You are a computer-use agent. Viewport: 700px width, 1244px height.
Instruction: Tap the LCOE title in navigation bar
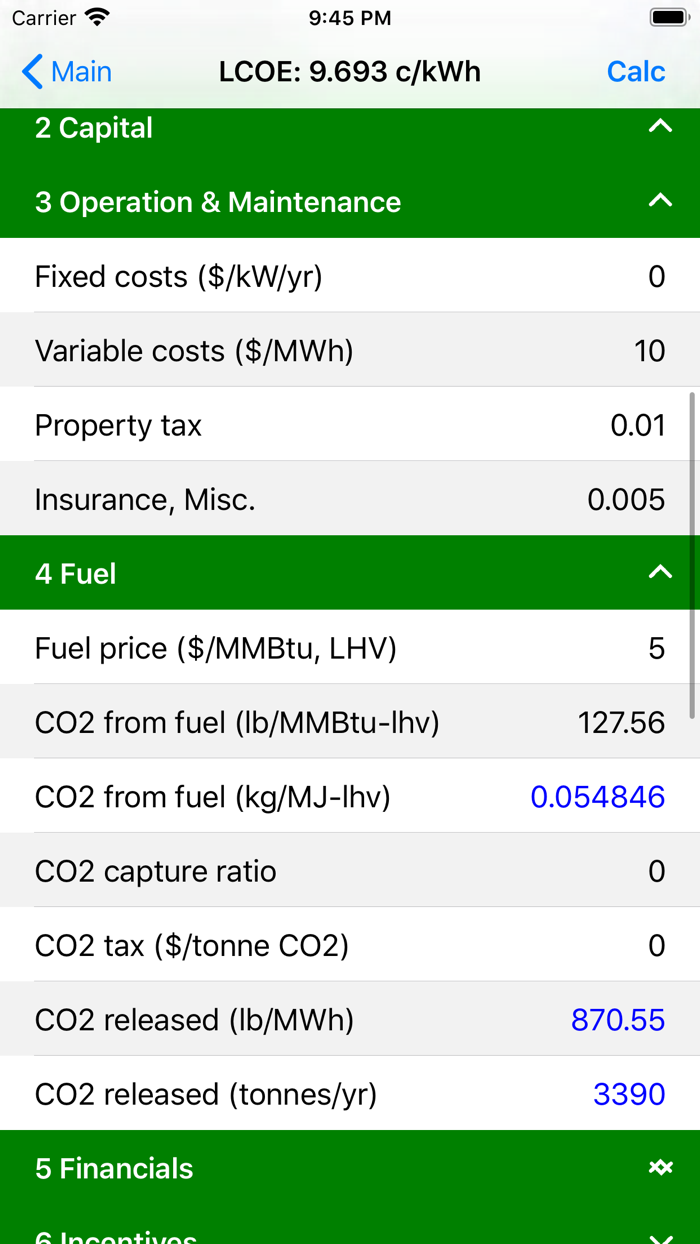coord(350,72)
